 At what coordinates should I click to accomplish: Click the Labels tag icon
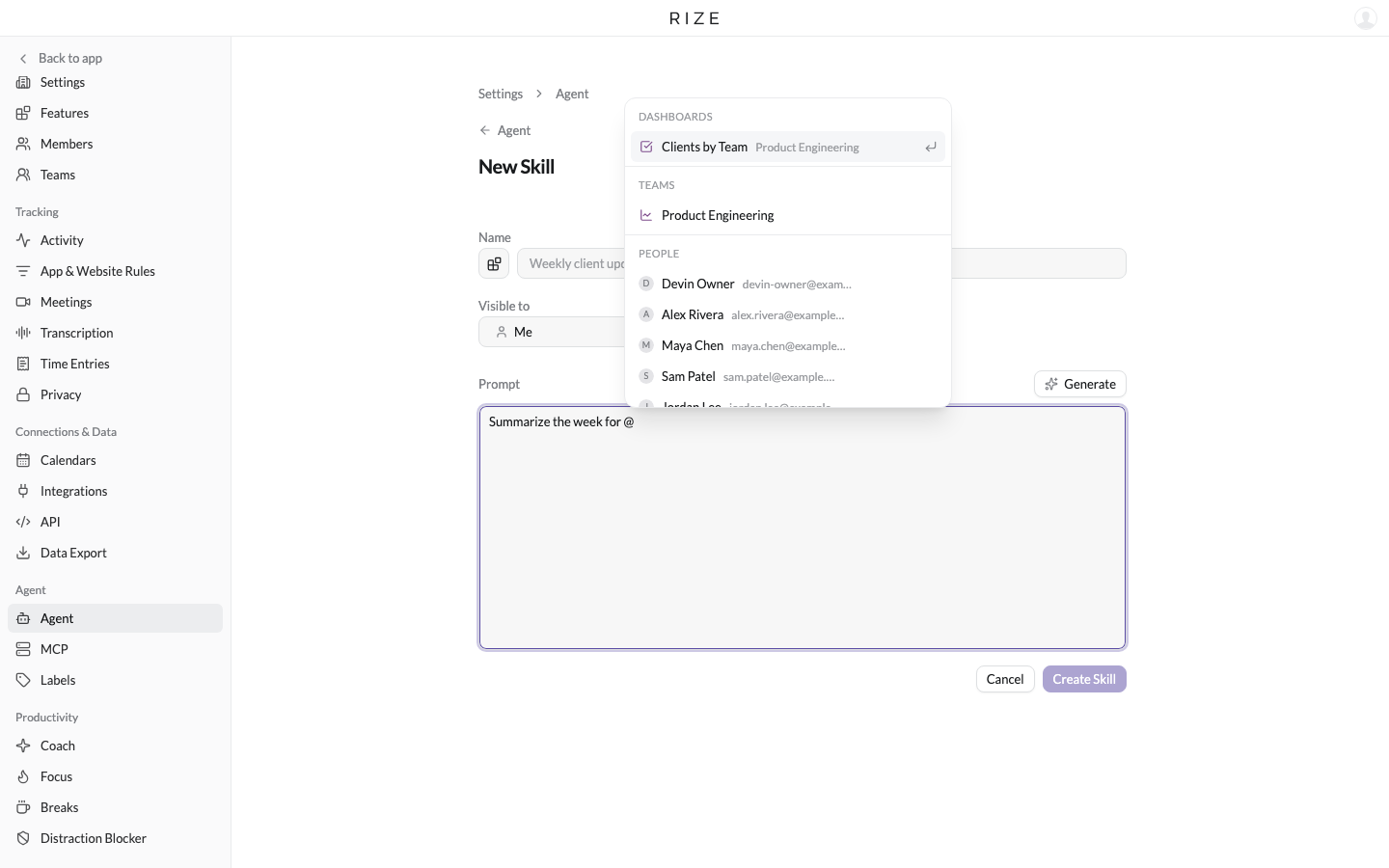[x=23, y=680]
